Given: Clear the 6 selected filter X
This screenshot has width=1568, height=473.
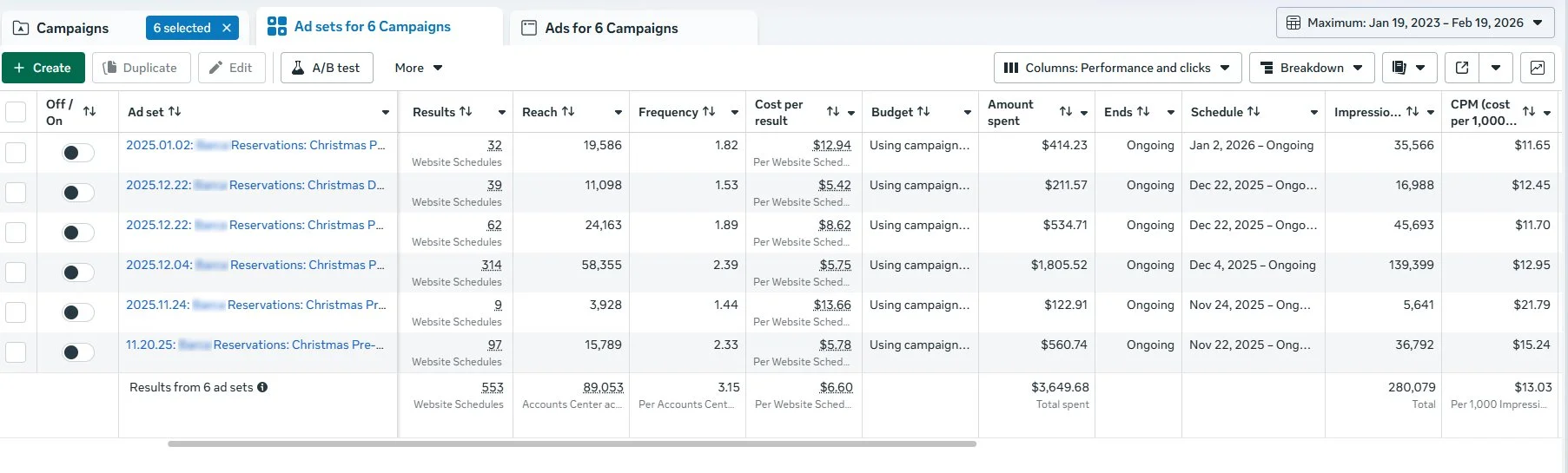Looking at the screenshot, I should pos(227,28).
